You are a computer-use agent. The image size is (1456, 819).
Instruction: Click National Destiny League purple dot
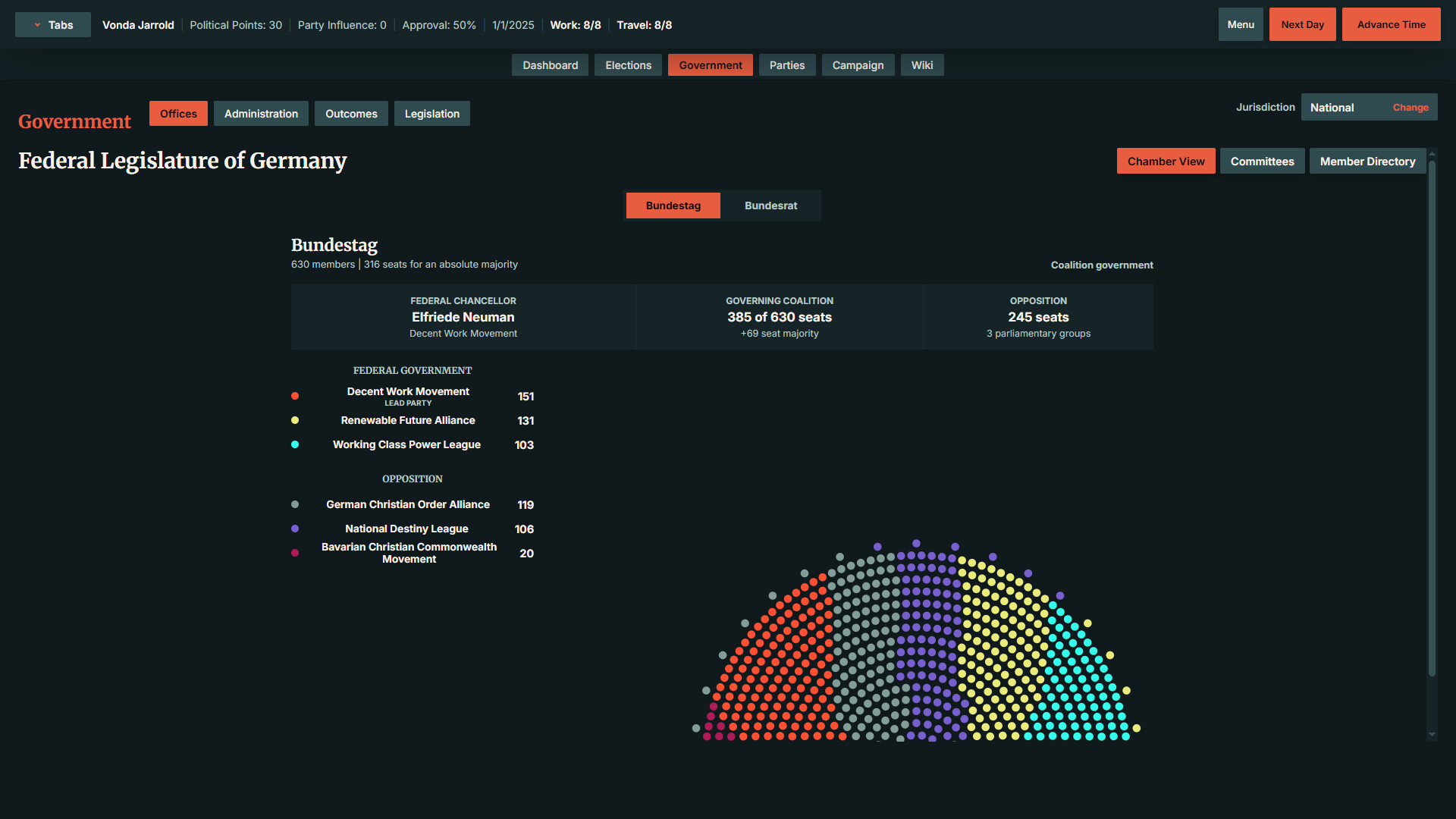click(x=295, y=529)
